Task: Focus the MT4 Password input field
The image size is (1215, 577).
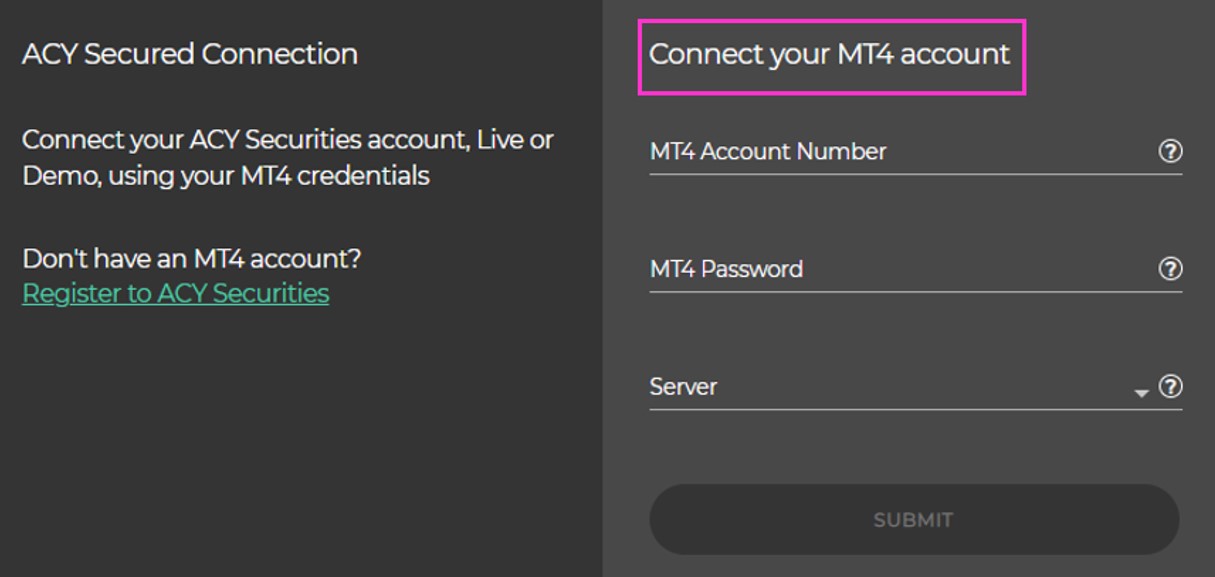Action: (x=900, y=270)
